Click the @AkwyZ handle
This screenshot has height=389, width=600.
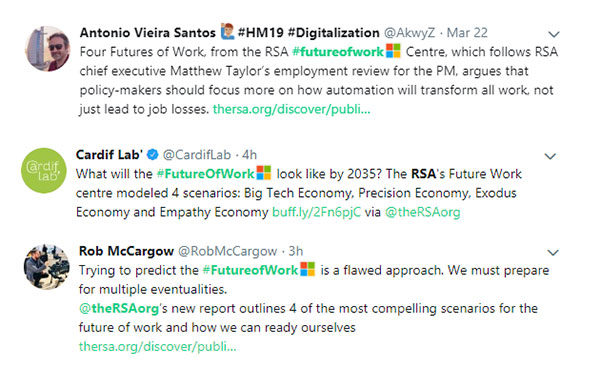pos(409,33)
